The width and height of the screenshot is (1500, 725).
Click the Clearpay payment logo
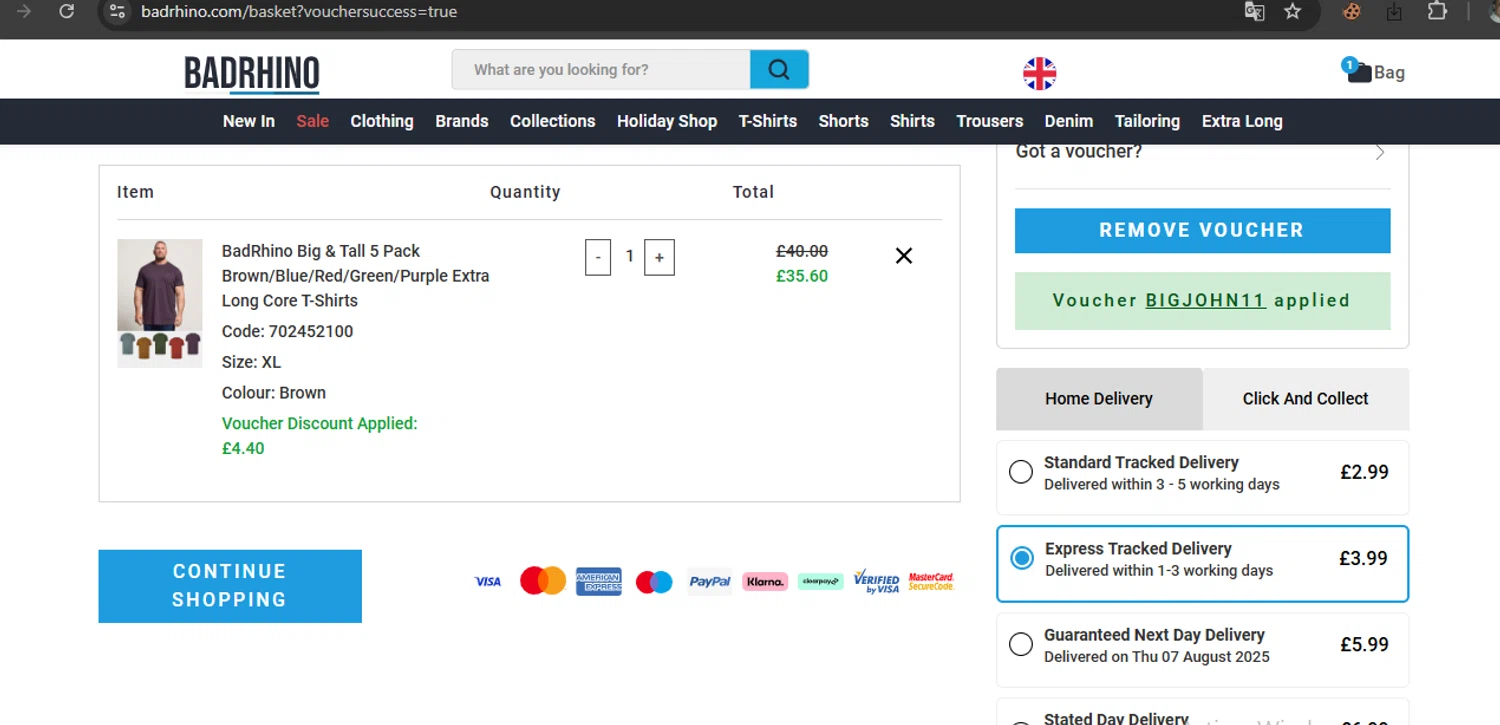click(820, 581)
